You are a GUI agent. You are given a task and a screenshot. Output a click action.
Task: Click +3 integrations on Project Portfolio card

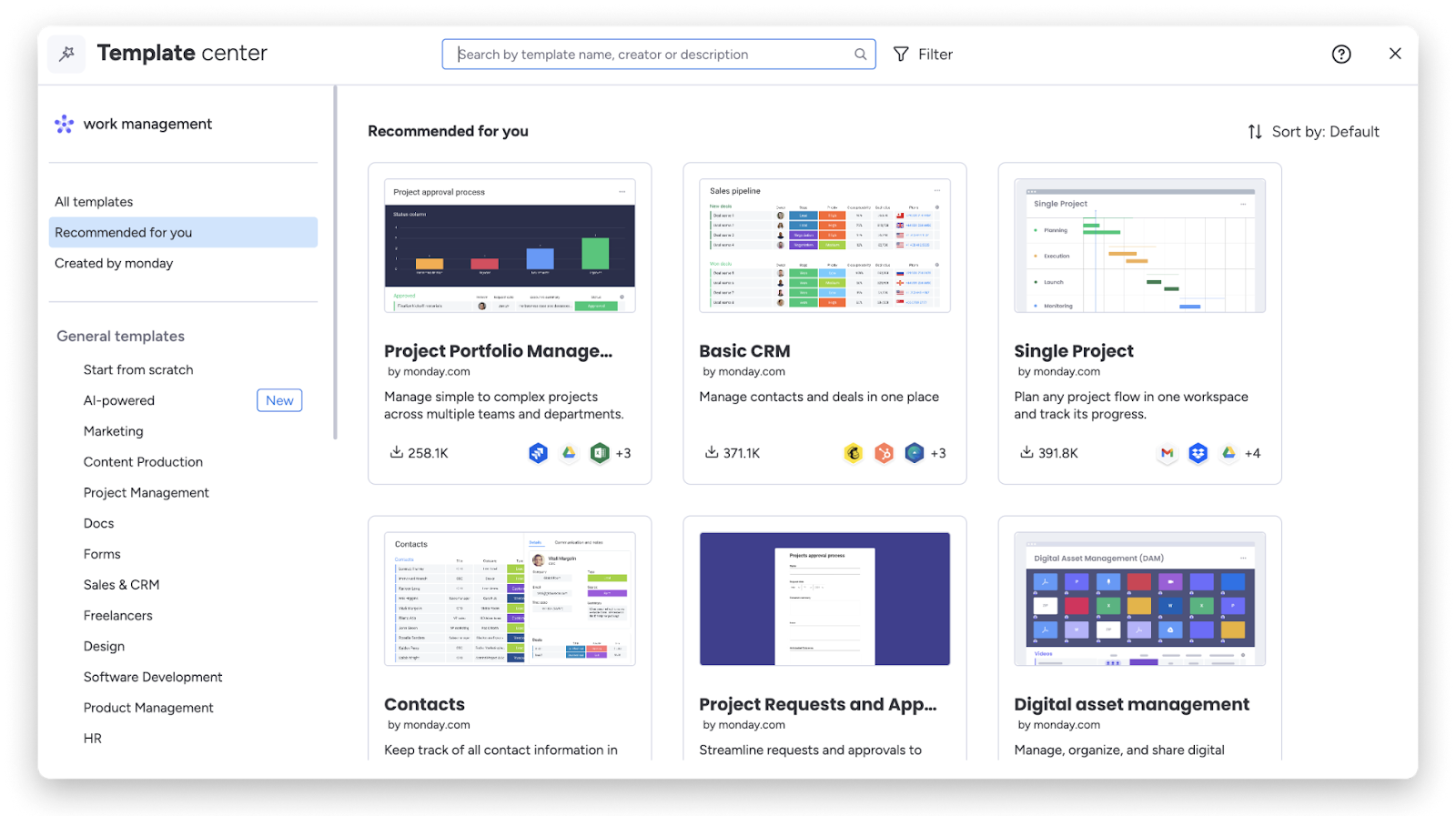click(x=623, y=453)
